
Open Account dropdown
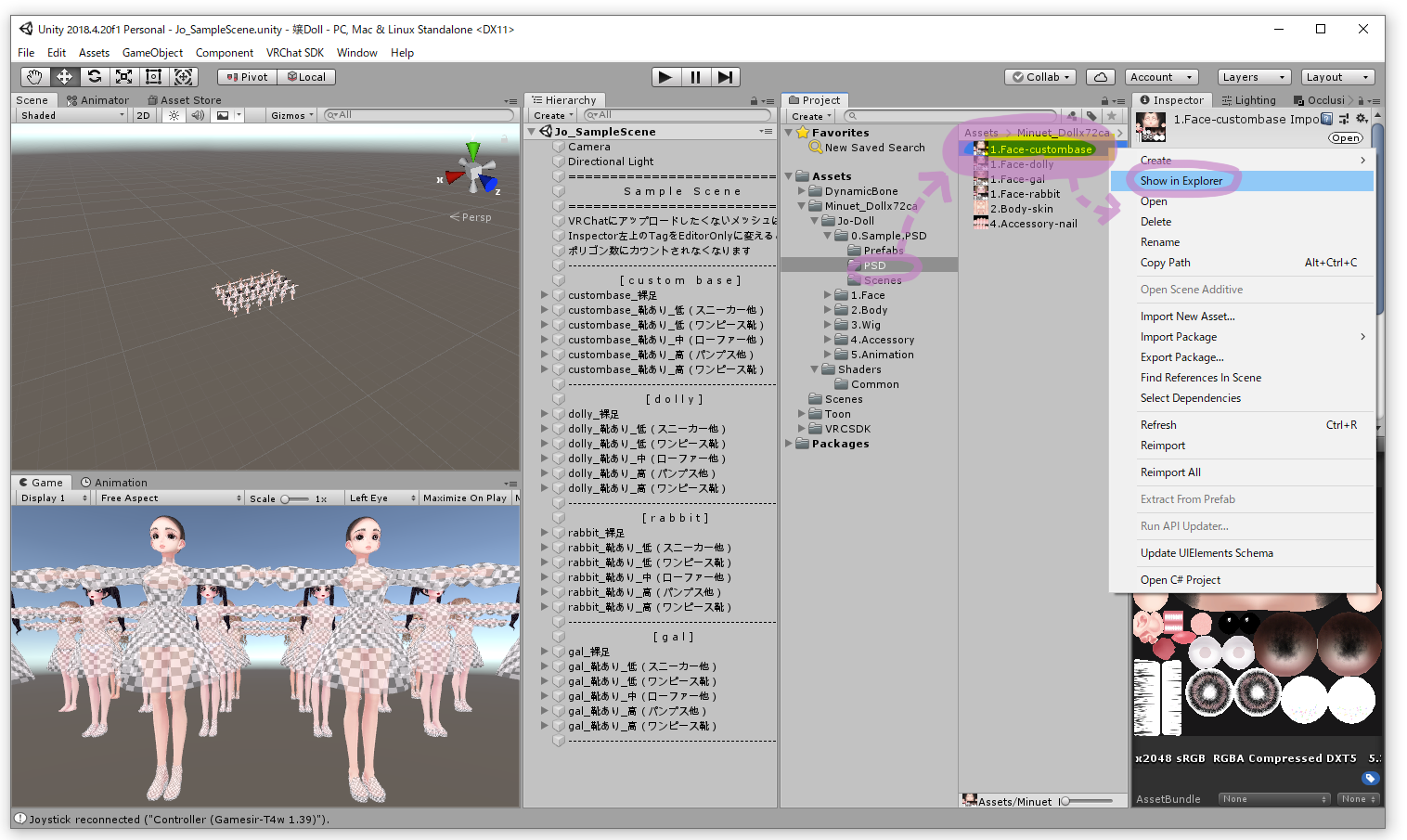click(1161, 77)
